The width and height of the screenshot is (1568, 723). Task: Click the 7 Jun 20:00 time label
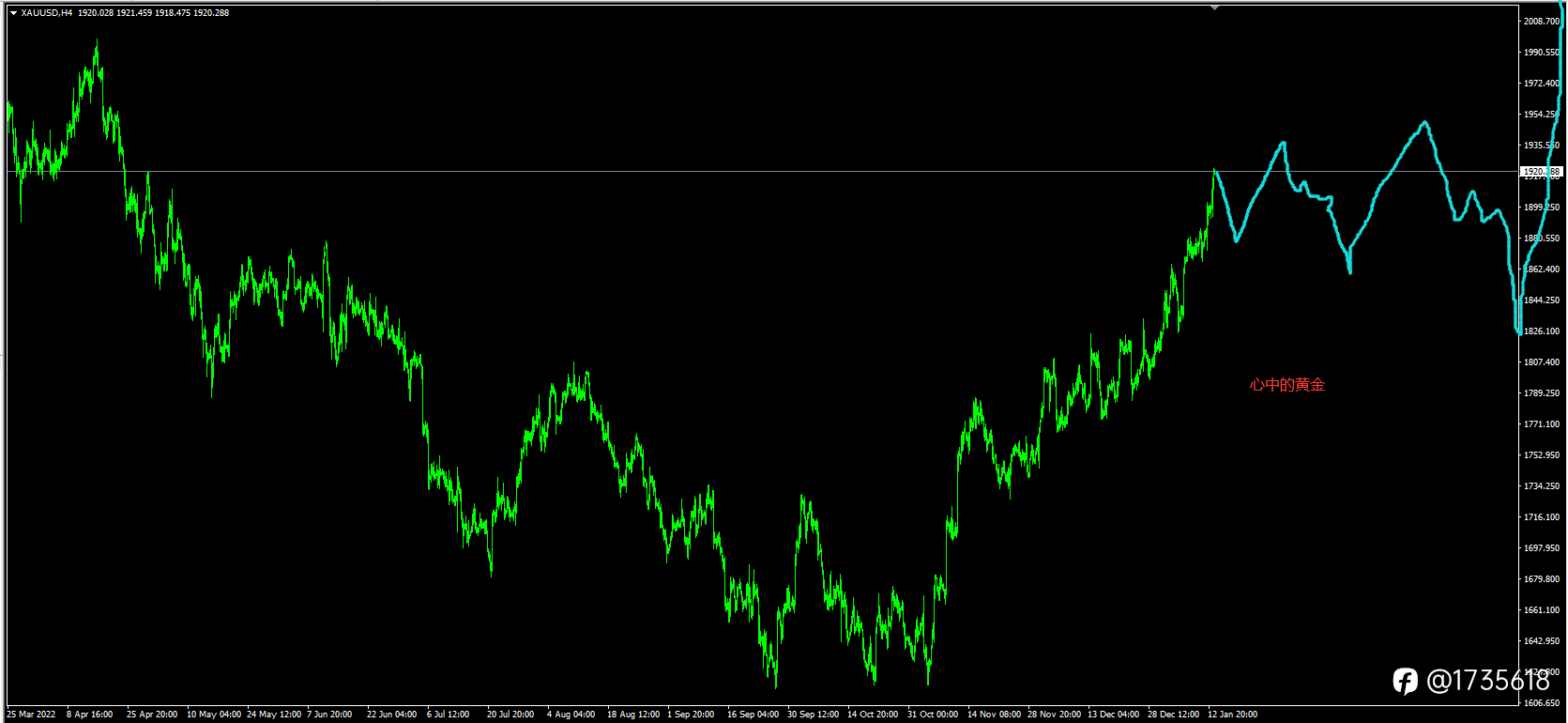[329, 715]
